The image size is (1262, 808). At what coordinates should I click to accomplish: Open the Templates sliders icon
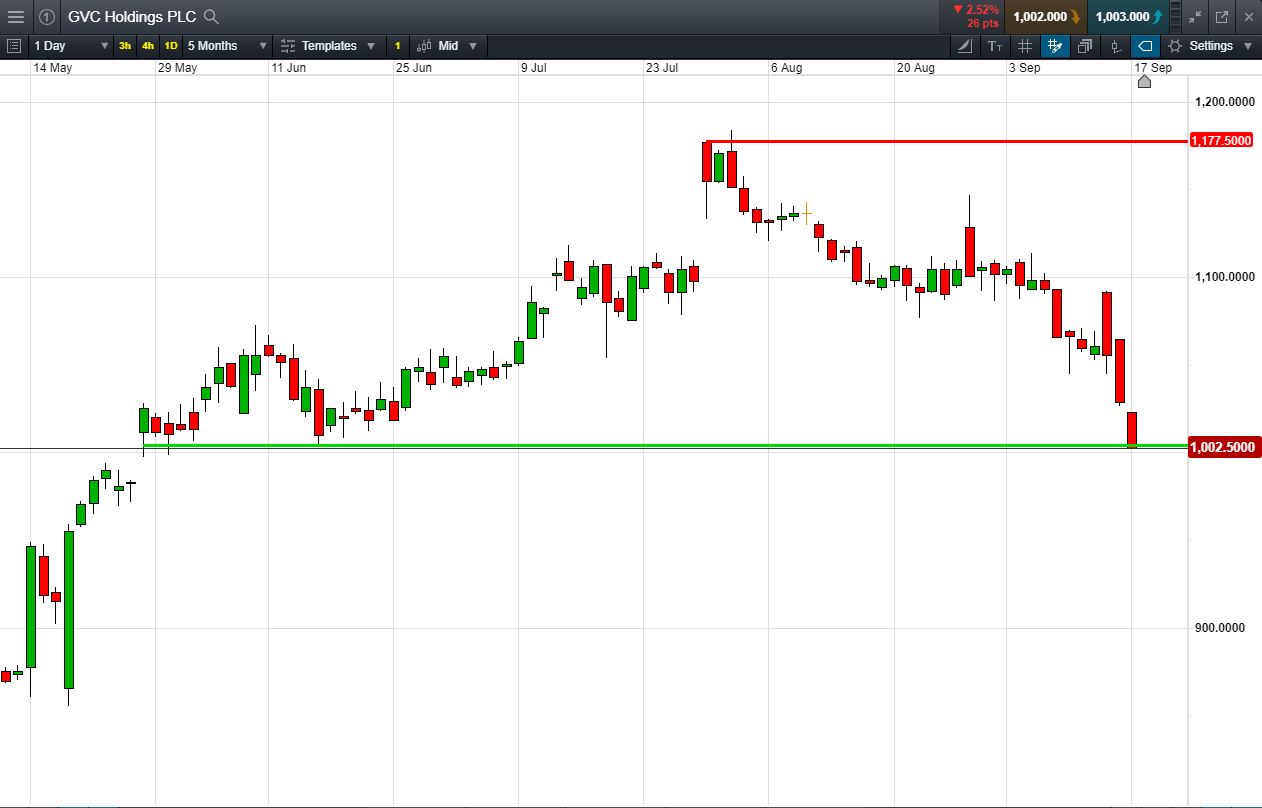(x=288, y=46)
